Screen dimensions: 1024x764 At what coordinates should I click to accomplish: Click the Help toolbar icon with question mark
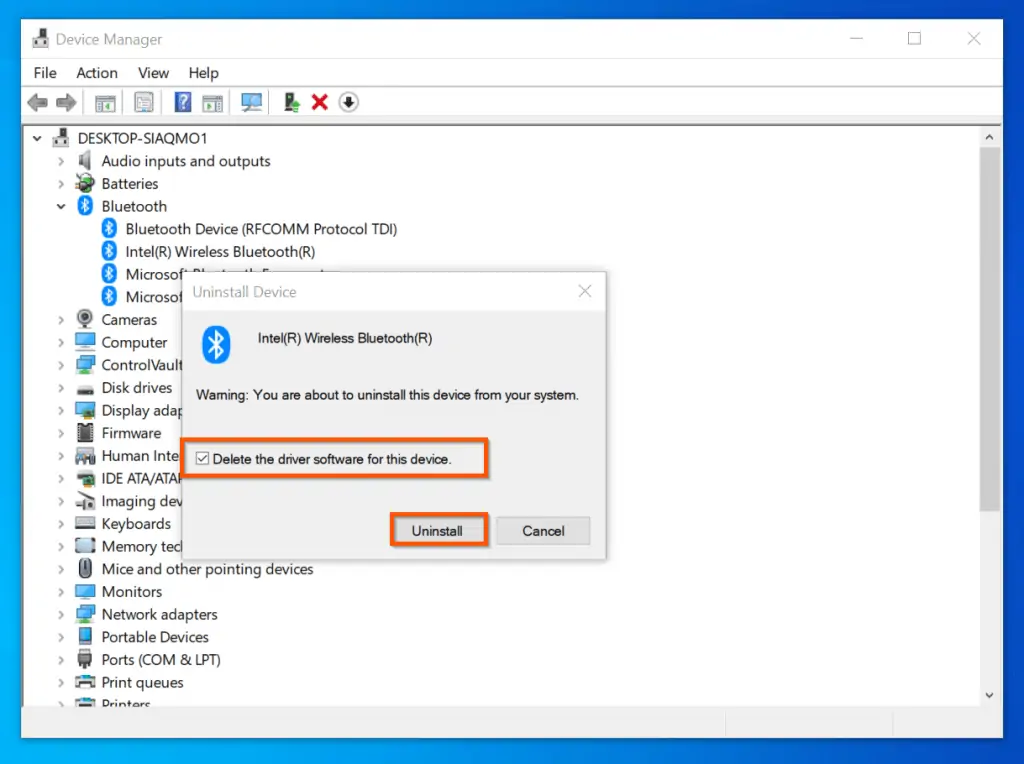[x=183, y=102]
